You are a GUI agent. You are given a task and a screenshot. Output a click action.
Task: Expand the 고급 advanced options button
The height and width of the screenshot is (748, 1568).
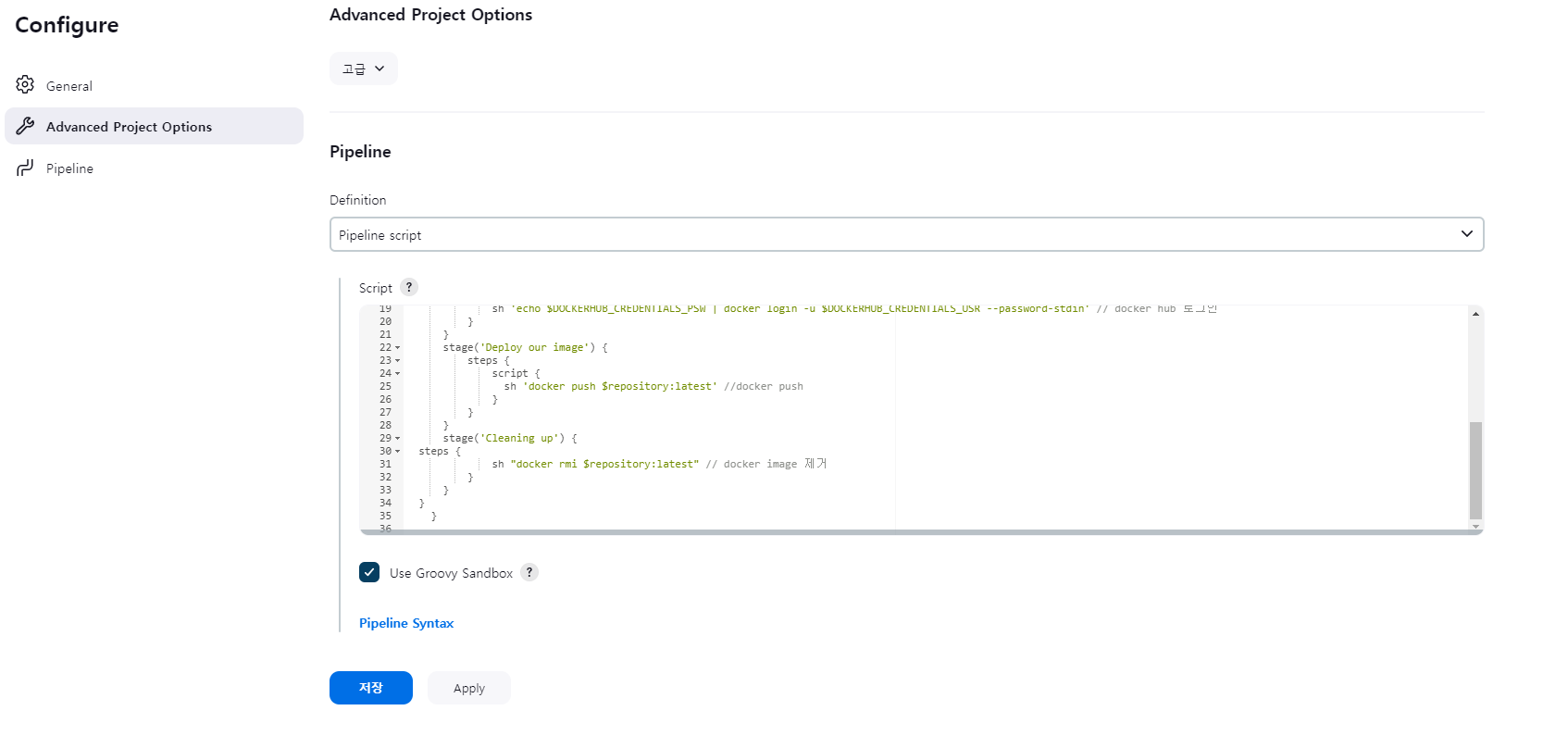364,69
